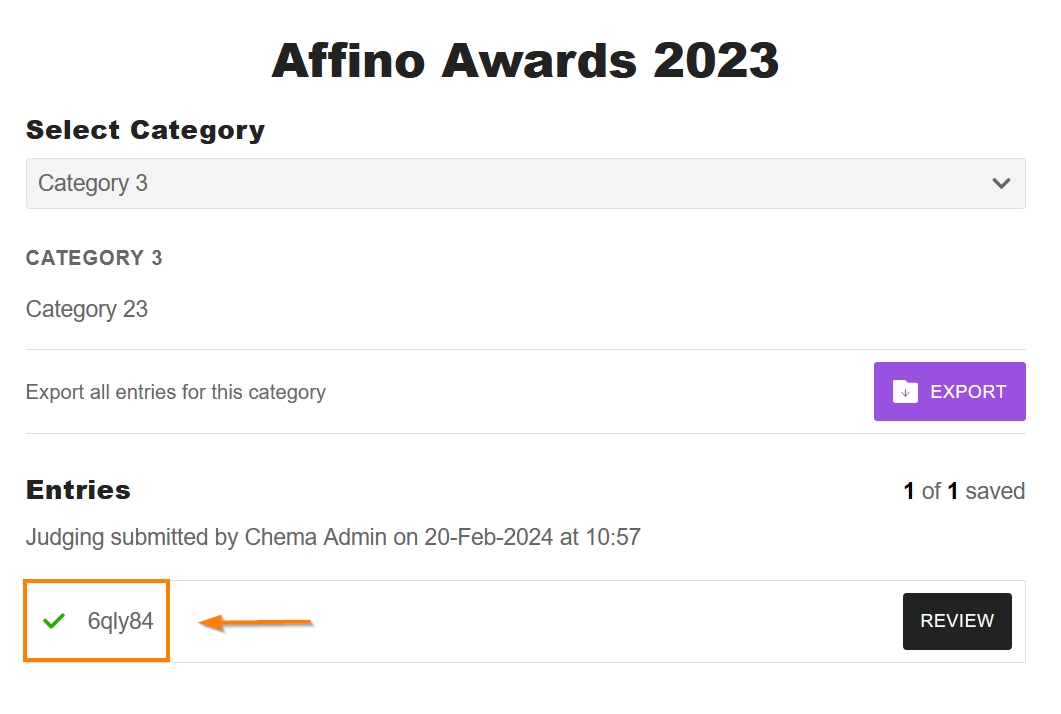Click the Entries section heading

pyautogui.click(x=78, y=490)
